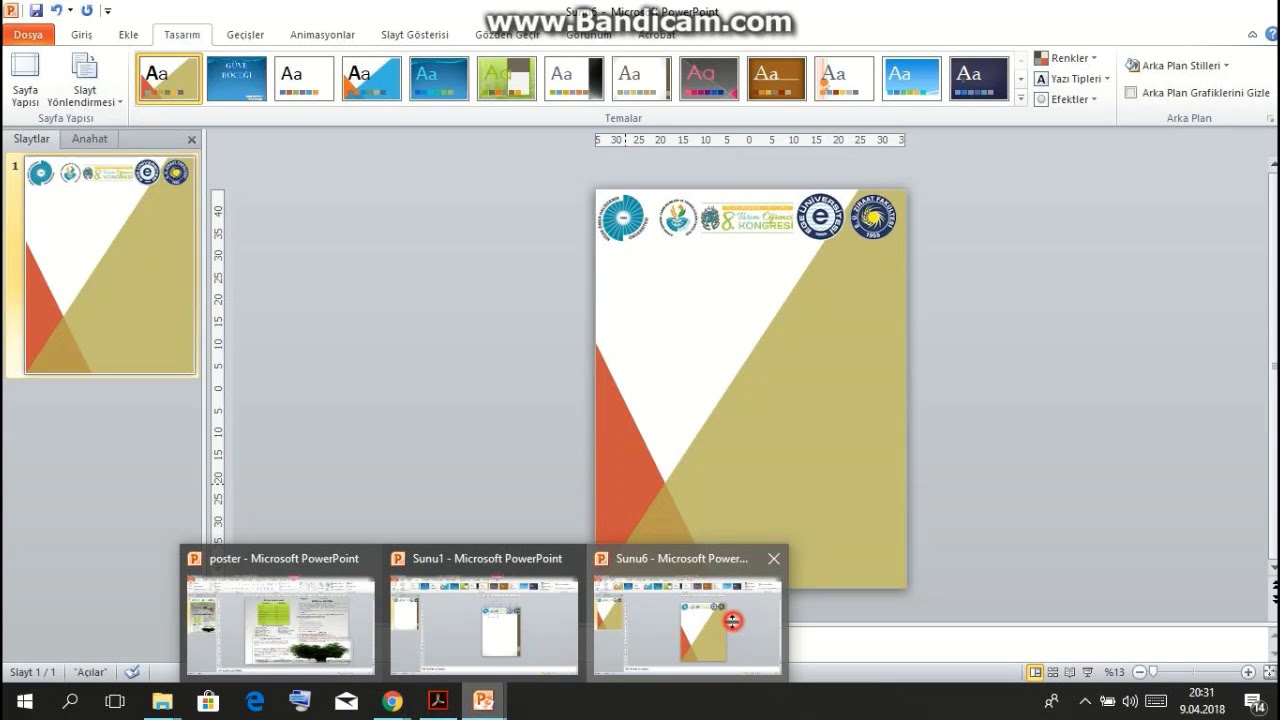Select the Slaytlar pane tab

pos(31,139)
